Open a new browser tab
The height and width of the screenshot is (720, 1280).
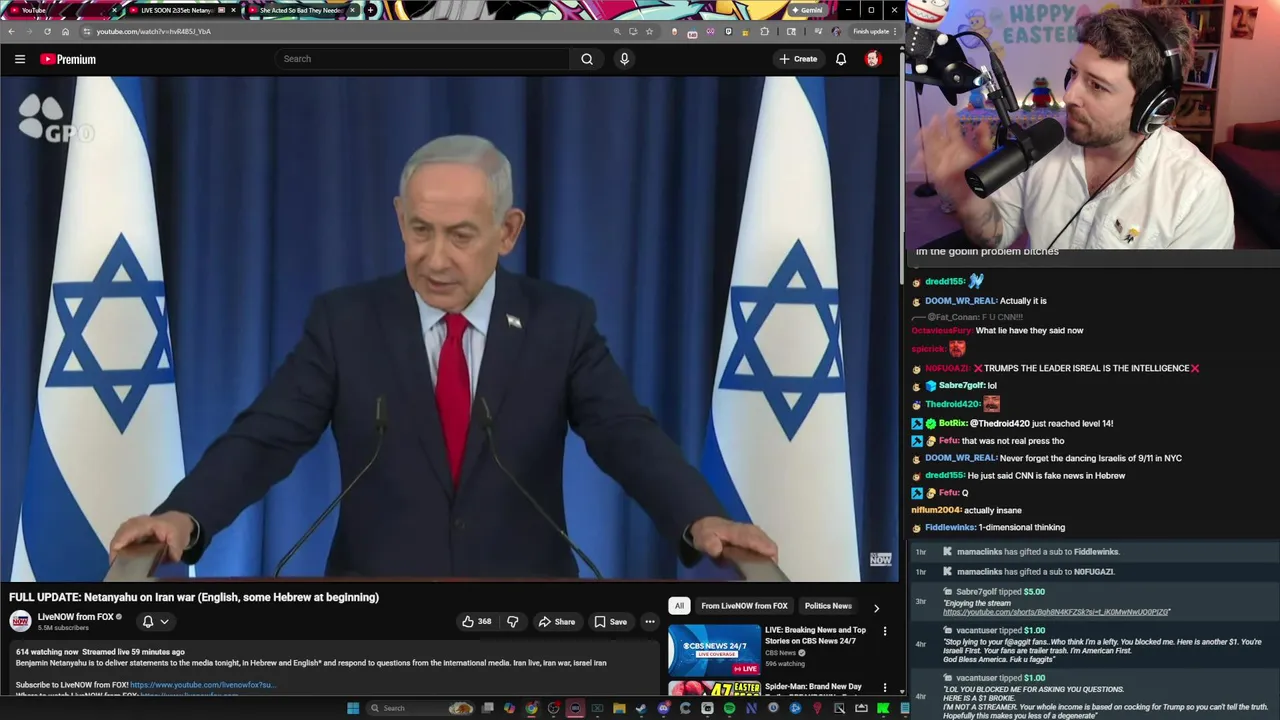371,10
